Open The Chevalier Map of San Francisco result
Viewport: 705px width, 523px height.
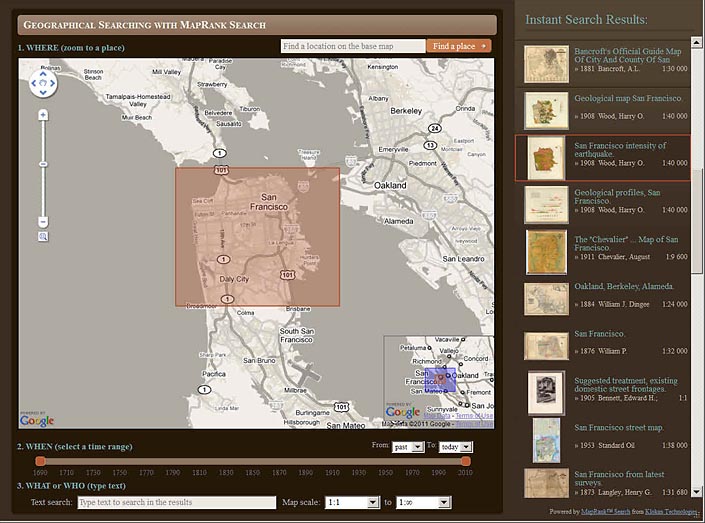tap(626, 243)
